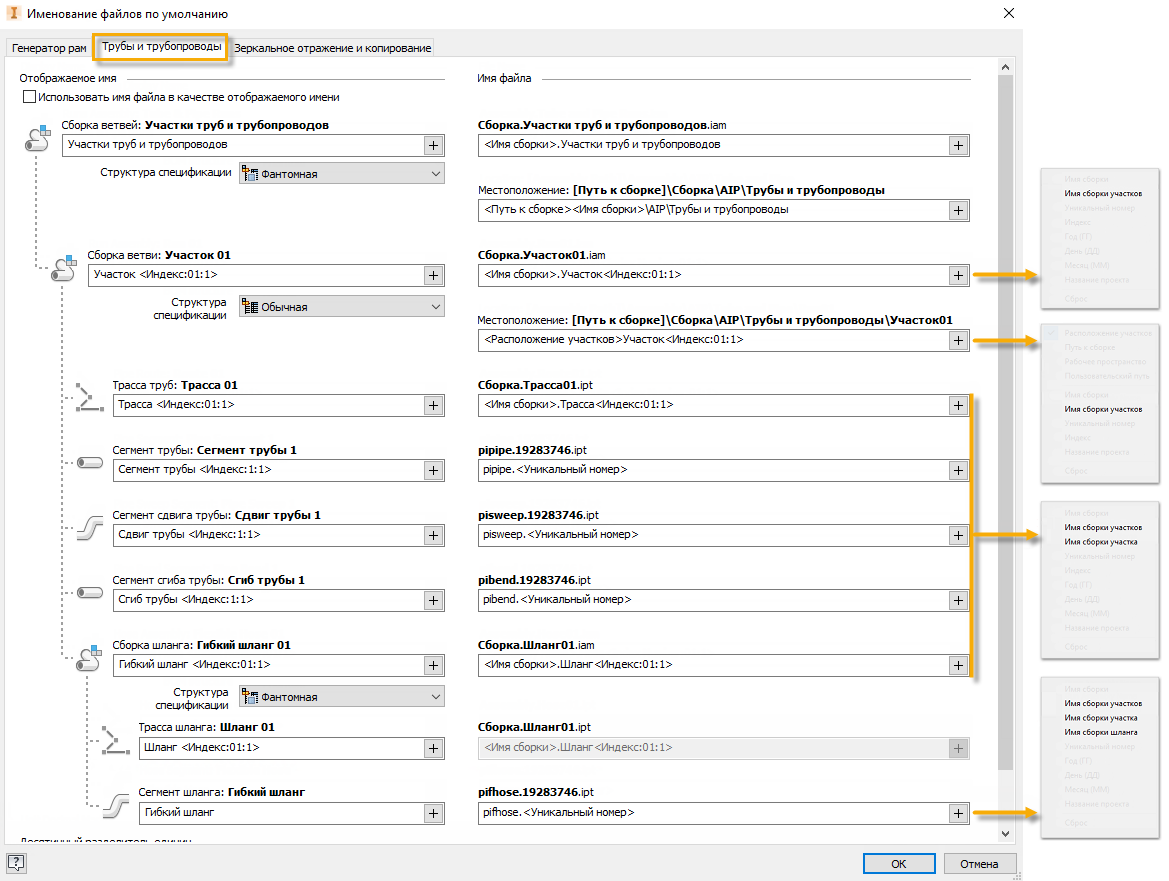The width and height of the screenshot is (1169, 881).
Task: Expand the 'Фантомная' dropdown under Сборка шланга
Action: 341,697
